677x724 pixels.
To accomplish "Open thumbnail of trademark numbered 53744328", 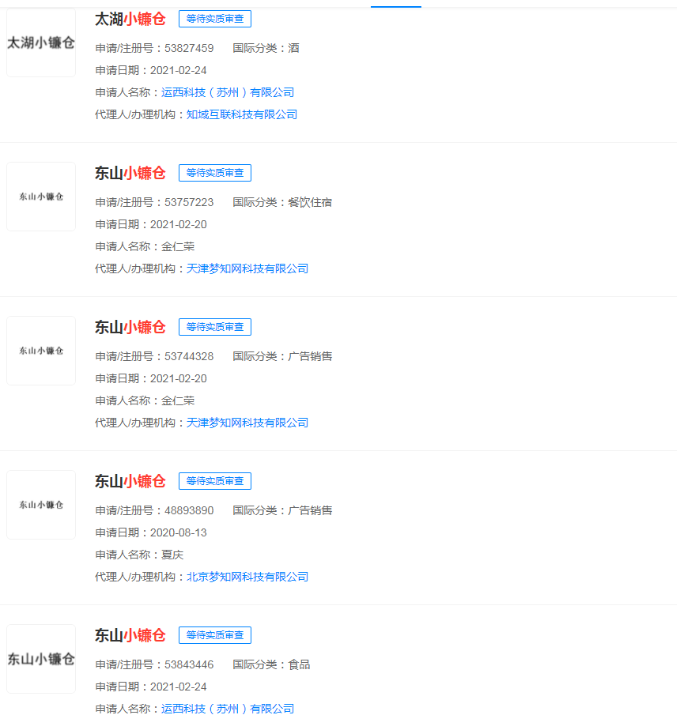I will pos(41,351).
